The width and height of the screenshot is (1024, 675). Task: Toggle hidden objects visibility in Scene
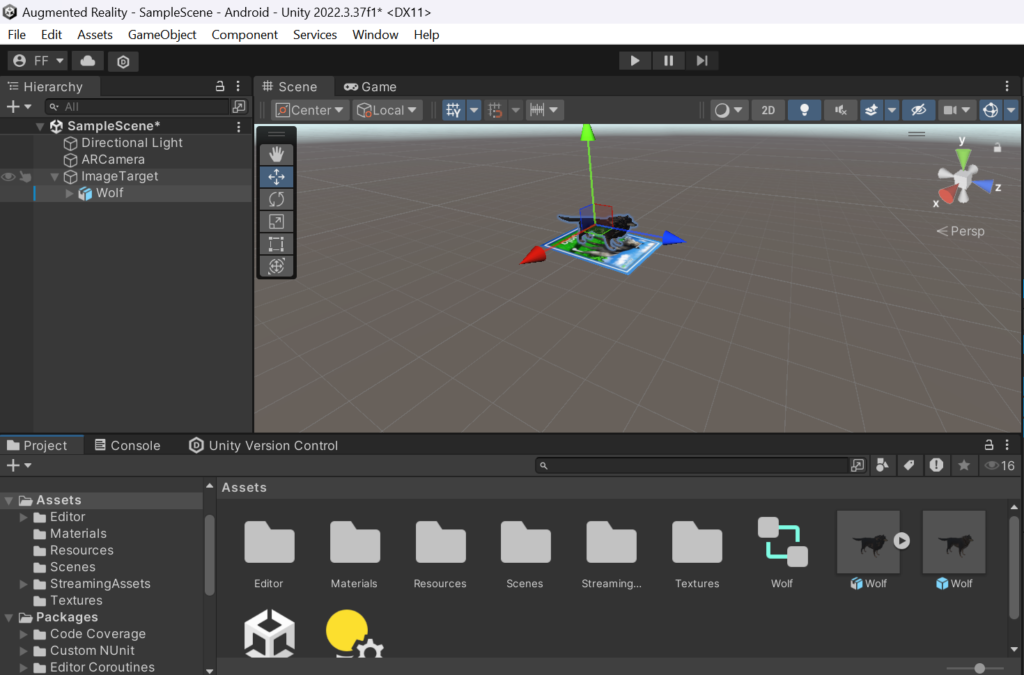918,110
